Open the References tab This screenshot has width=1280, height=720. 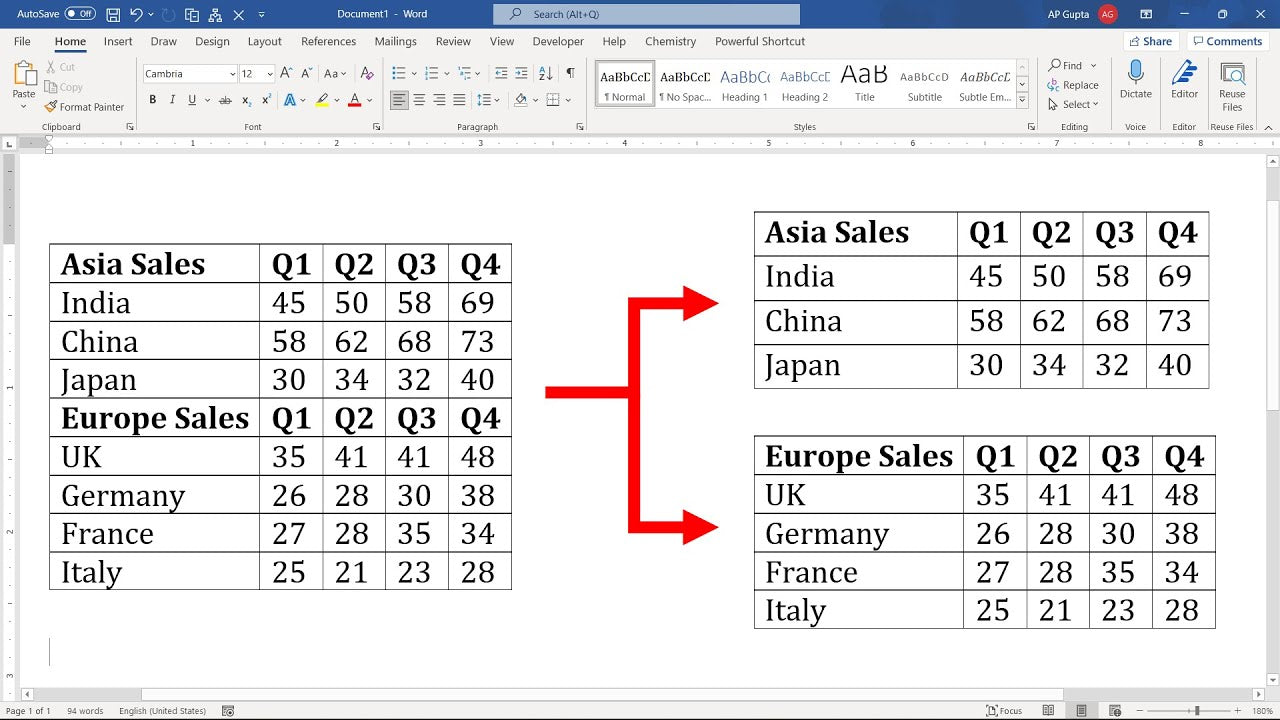coord(328,41)
